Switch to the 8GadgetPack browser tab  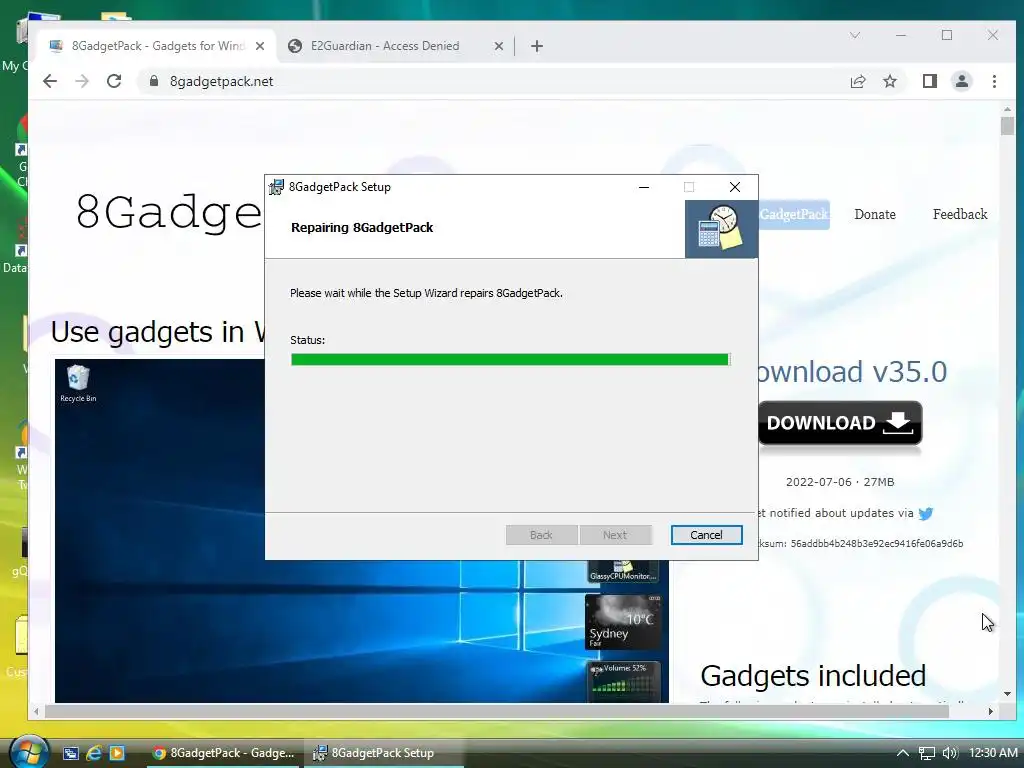point(157,46)
